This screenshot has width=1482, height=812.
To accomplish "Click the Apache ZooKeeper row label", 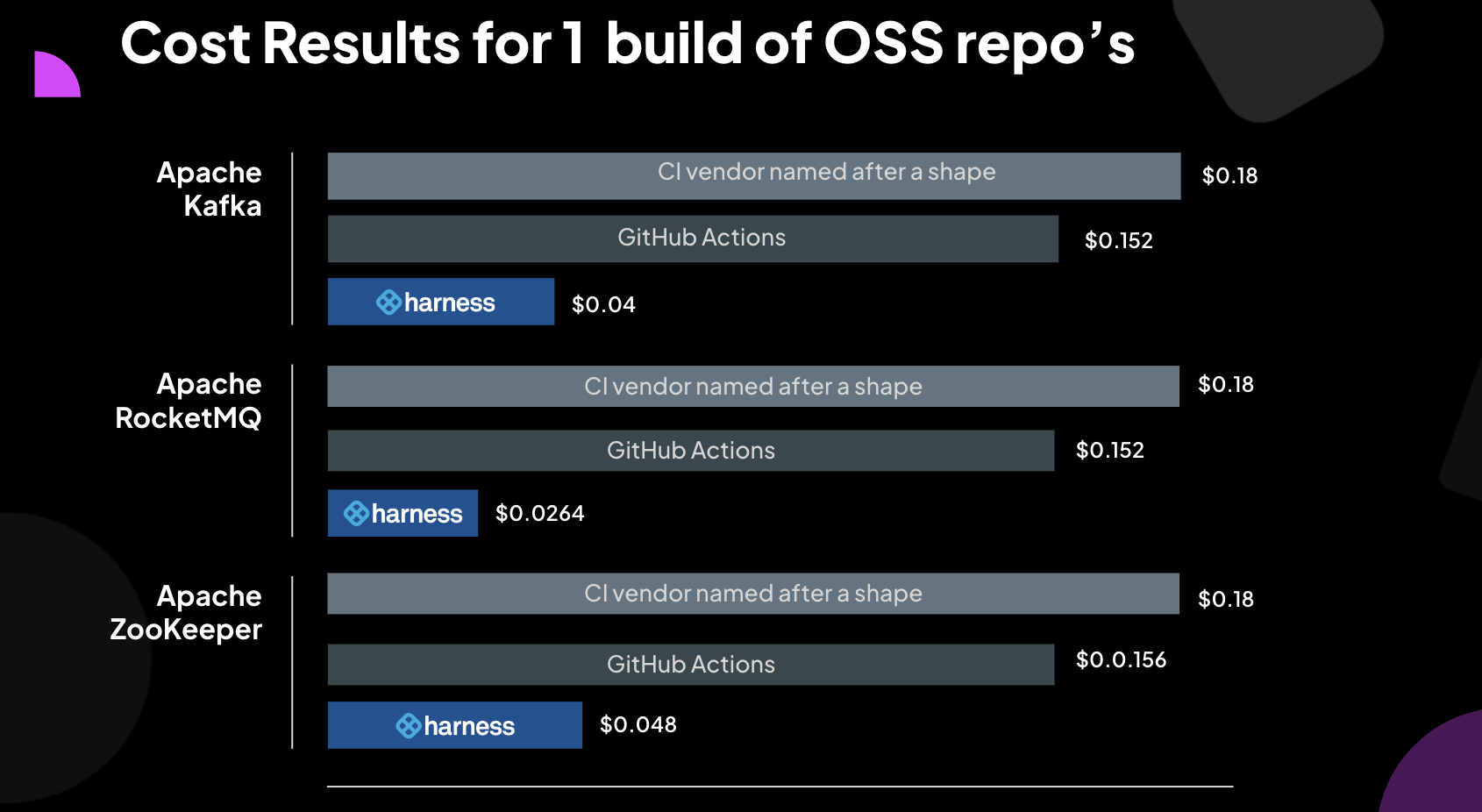I will [186, 612].
